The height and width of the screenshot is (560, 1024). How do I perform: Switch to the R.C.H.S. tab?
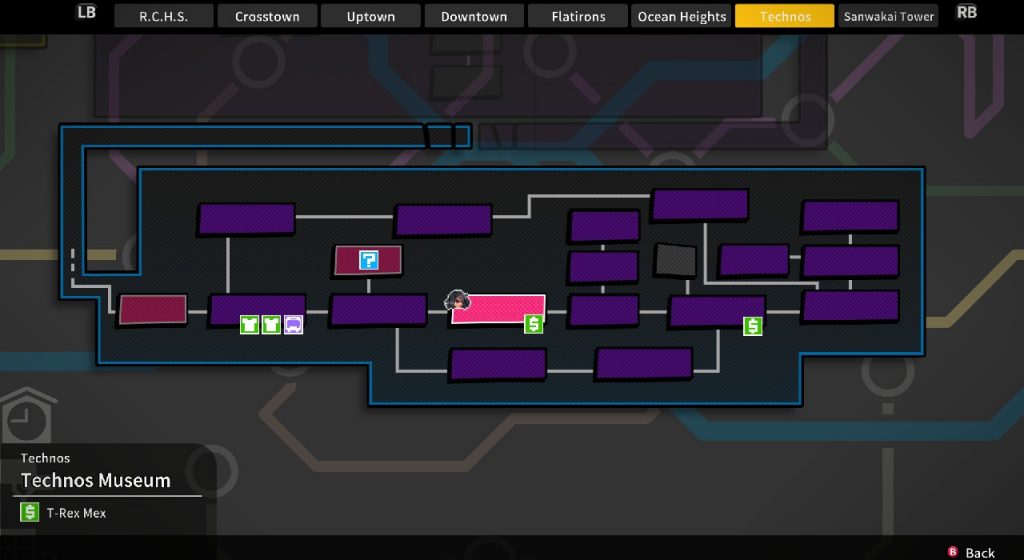click(163, 16)
